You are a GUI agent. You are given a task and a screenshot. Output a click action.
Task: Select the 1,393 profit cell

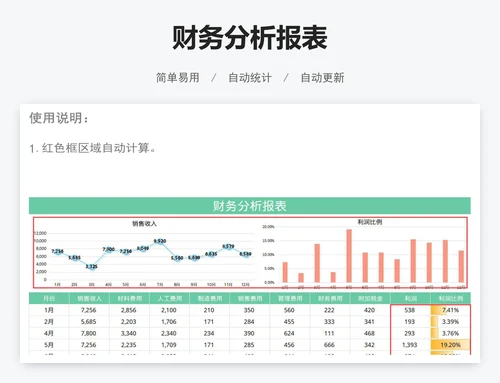tap(410, 345)
